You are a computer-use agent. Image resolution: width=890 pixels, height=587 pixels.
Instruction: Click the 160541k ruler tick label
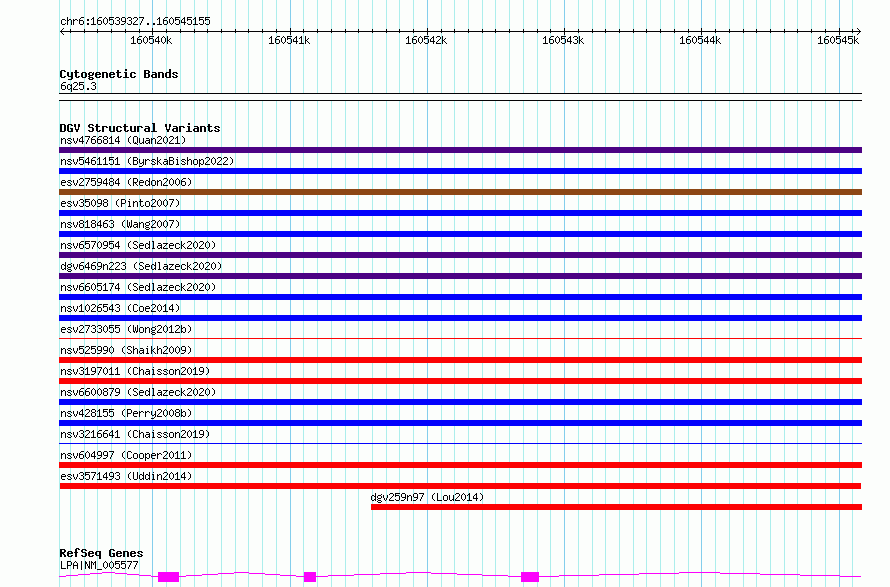coord(289,40)
